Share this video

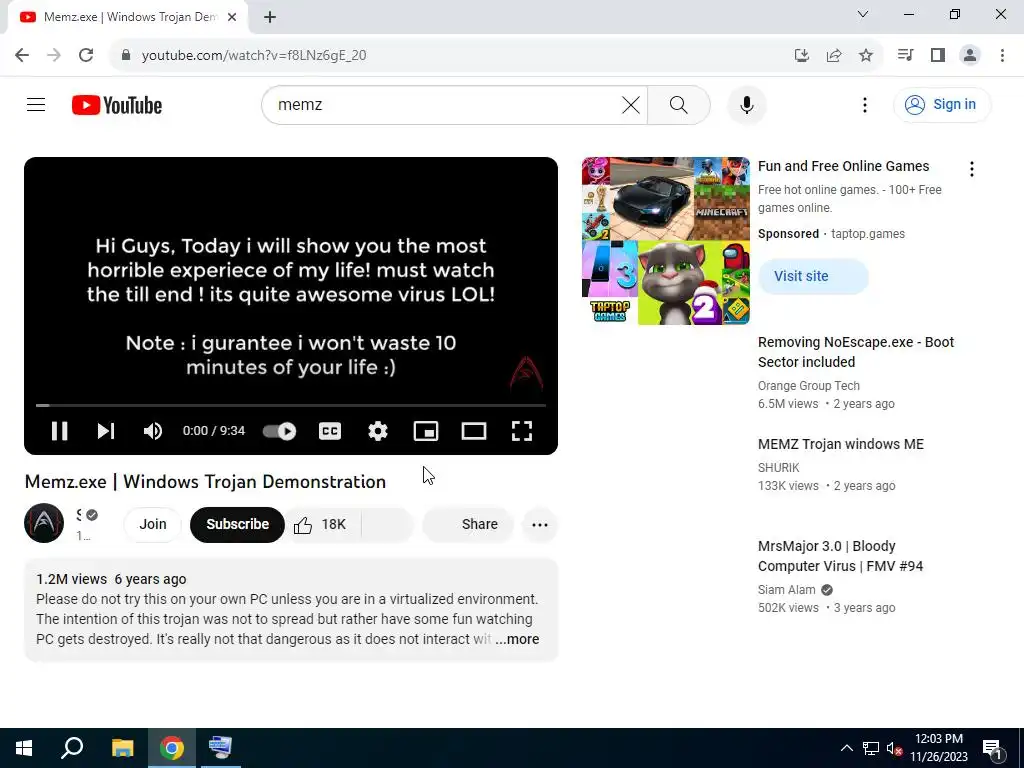(468, 524)
